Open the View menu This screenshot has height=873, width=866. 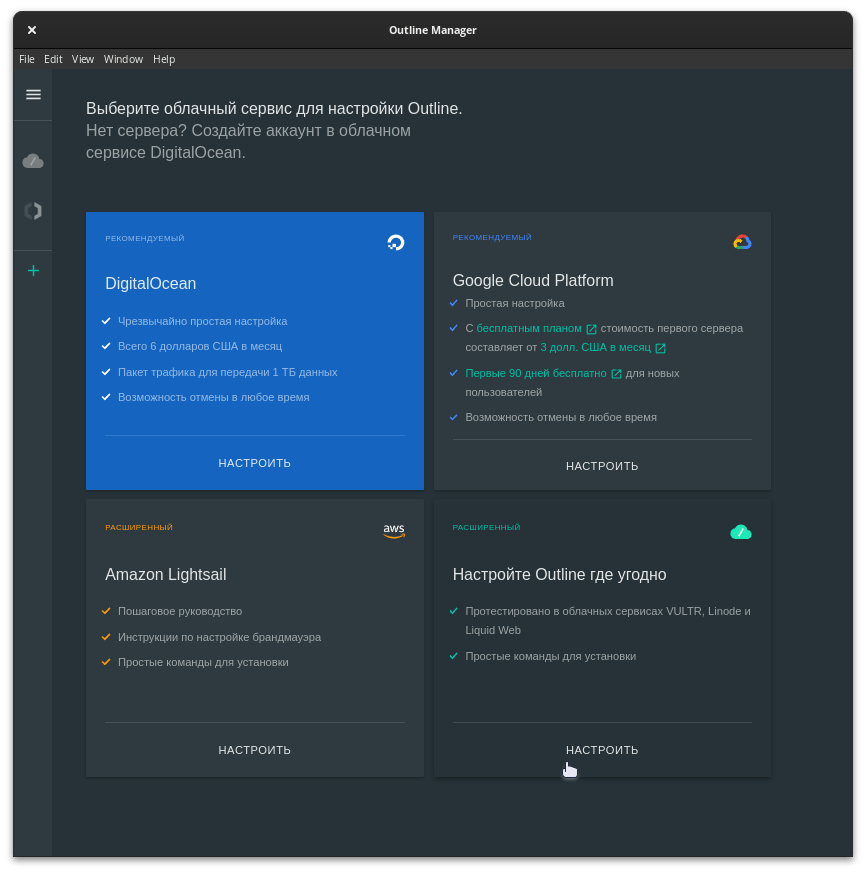pos(82,59)
